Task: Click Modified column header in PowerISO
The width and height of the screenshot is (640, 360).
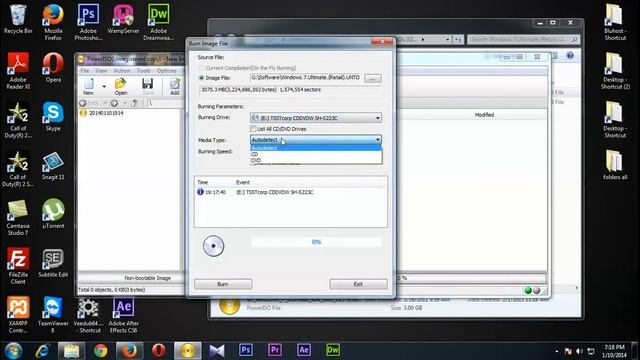Action: click(x=484, y=115)
